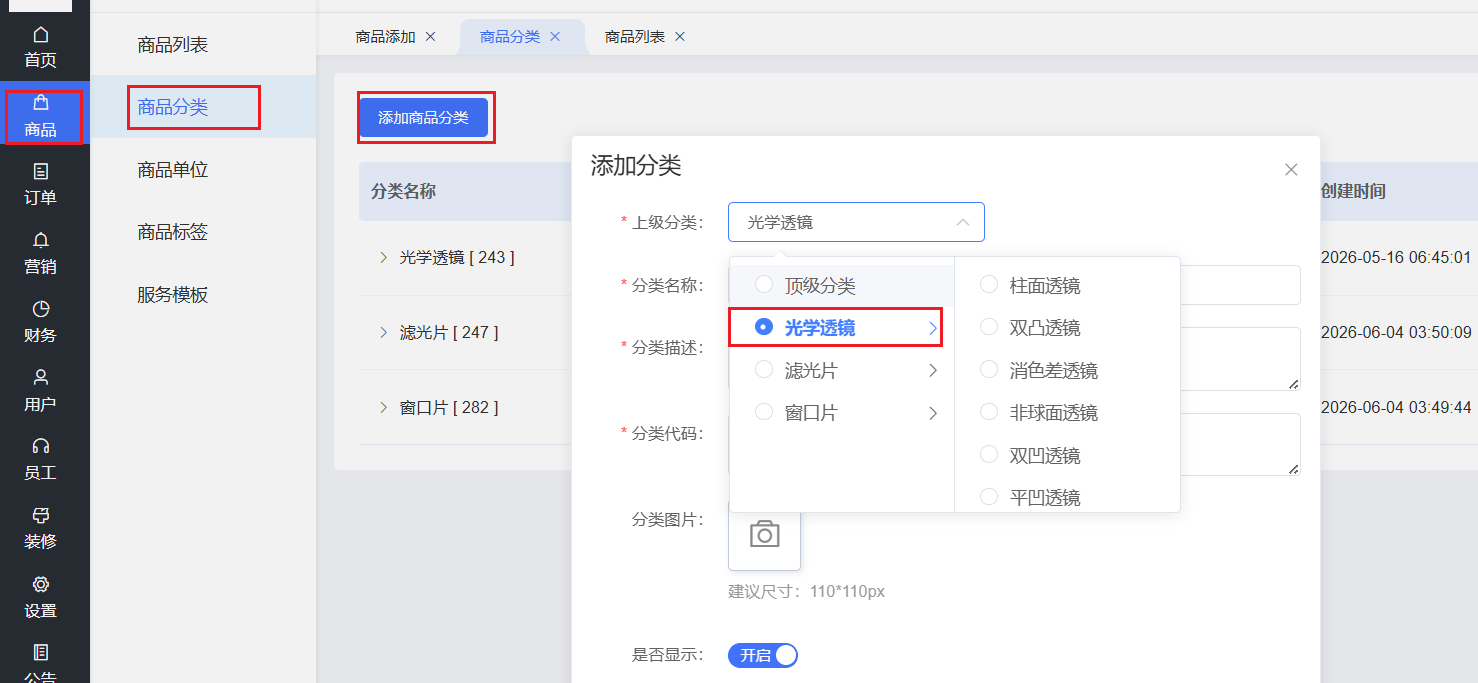Viewport: 1478px width, 683px height.
Task: Open the 设置 settings gear icon
Action: click(x=41, y=585)
